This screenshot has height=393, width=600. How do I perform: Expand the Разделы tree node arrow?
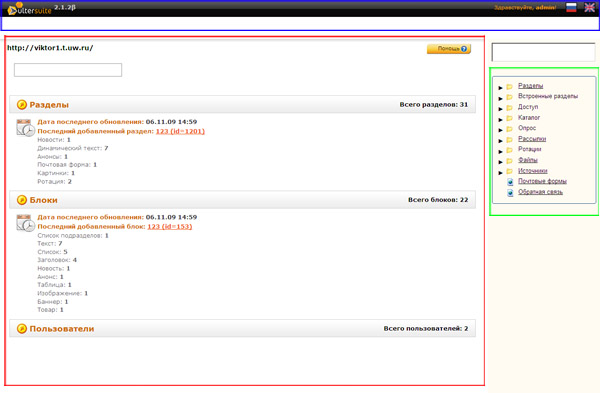coord(500,88)
